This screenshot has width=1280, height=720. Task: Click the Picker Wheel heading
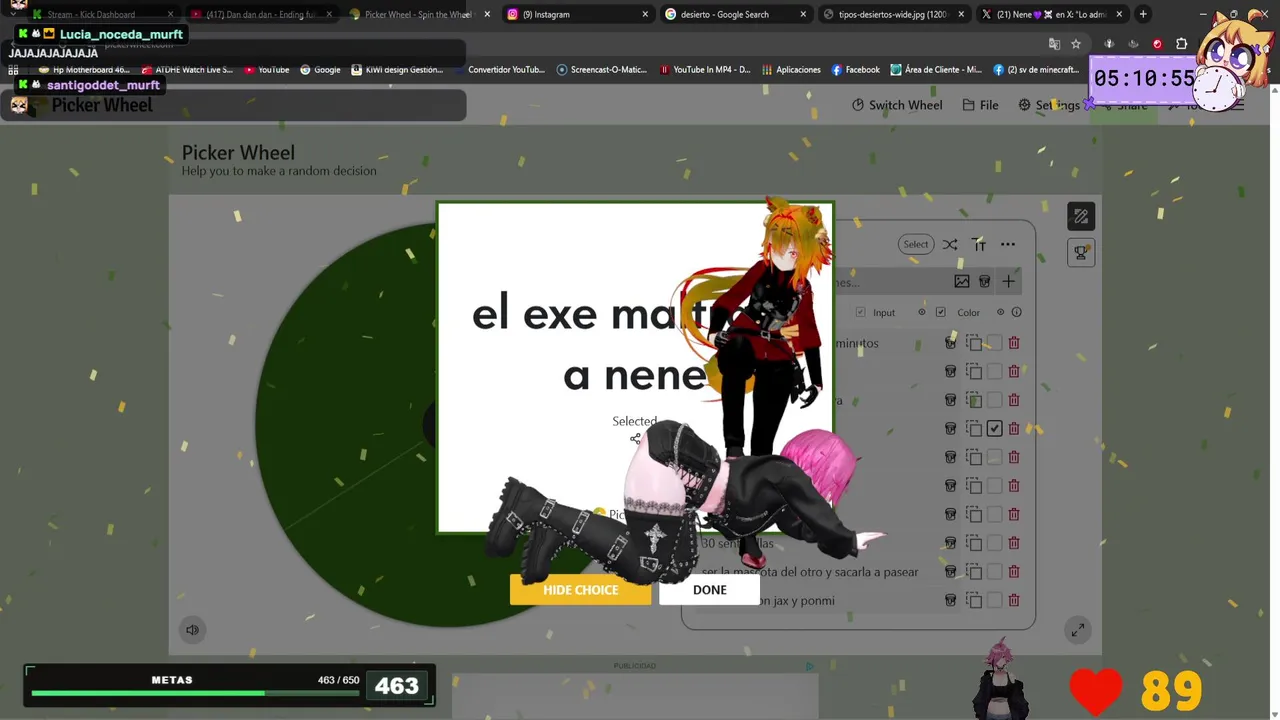coord(238,153)
